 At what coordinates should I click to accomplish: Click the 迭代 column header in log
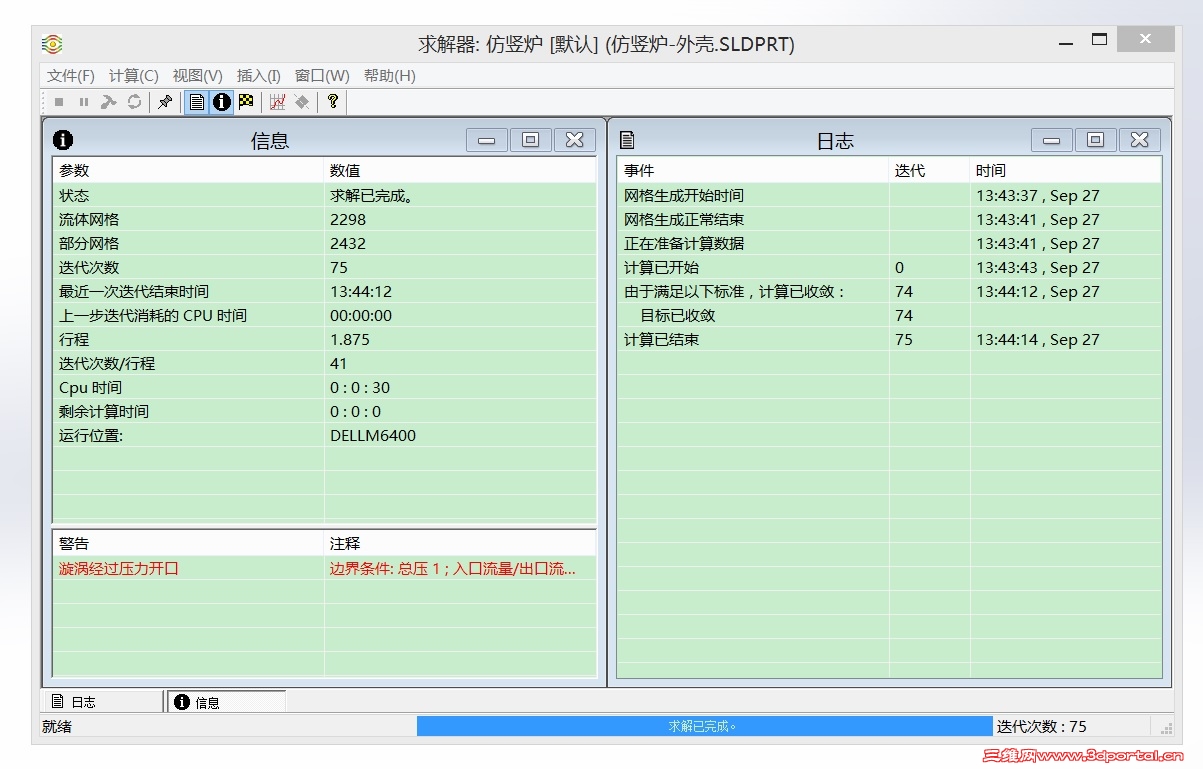click(x=930, y=171)
